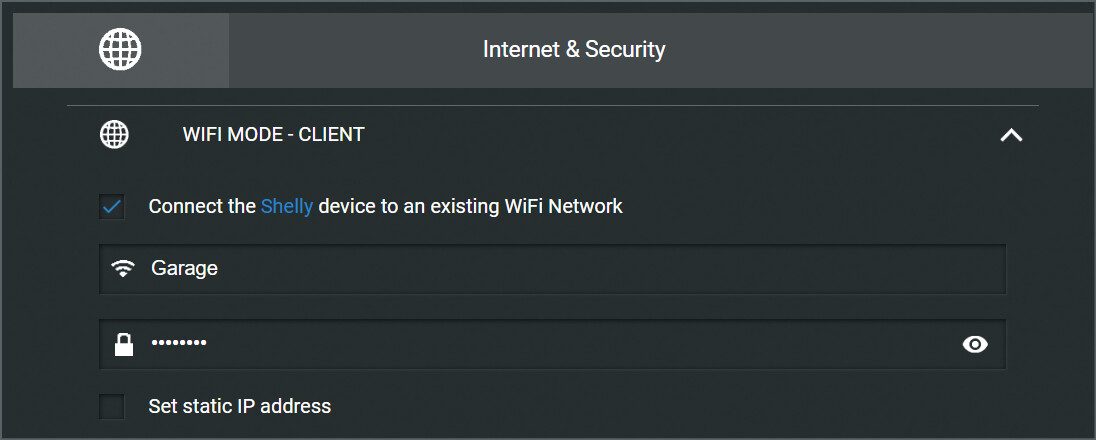
Task: Click the WiFi signal icon in the network field
Action: click(123, 268)
